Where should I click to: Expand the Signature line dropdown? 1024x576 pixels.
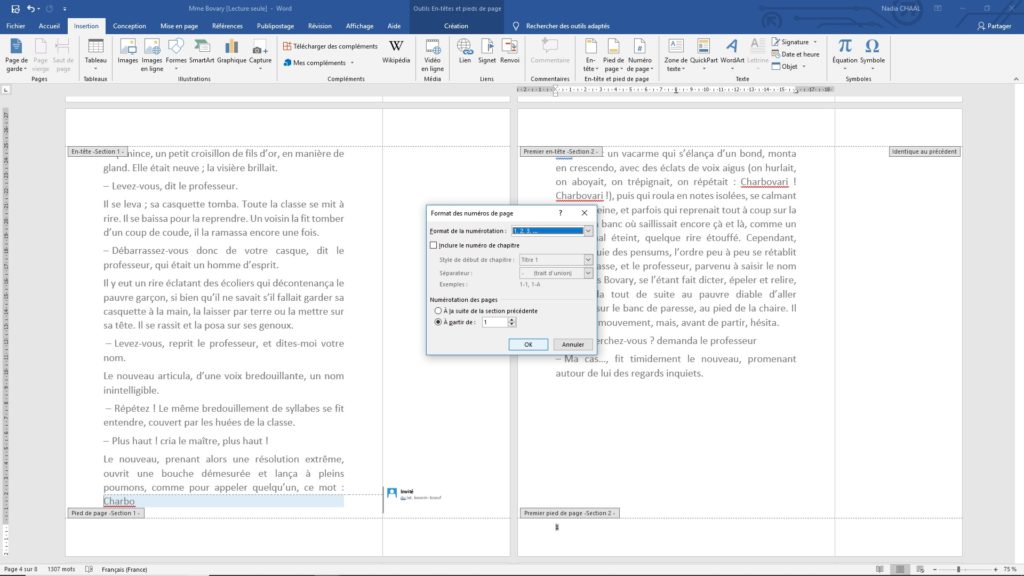tap(815, 42)
